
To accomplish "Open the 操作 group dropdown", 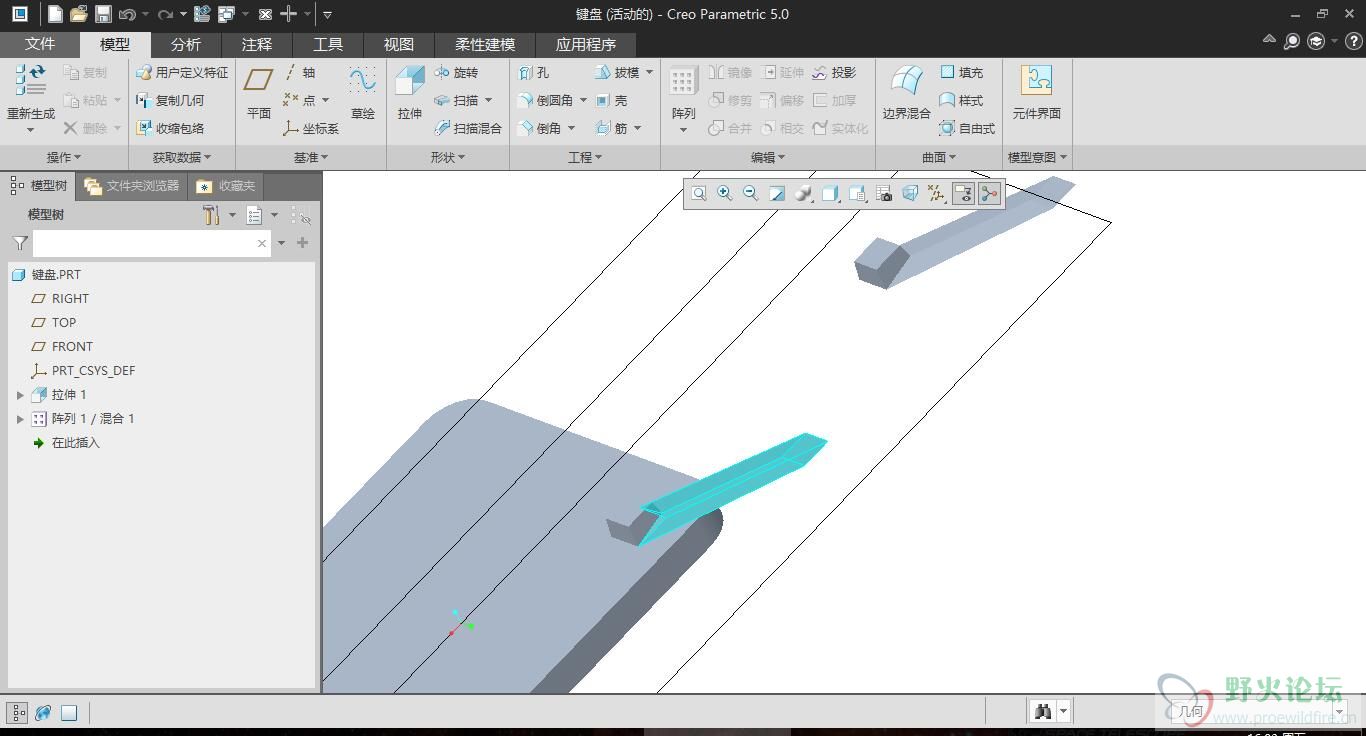I will pyautogui.click(x=64, y=157).
